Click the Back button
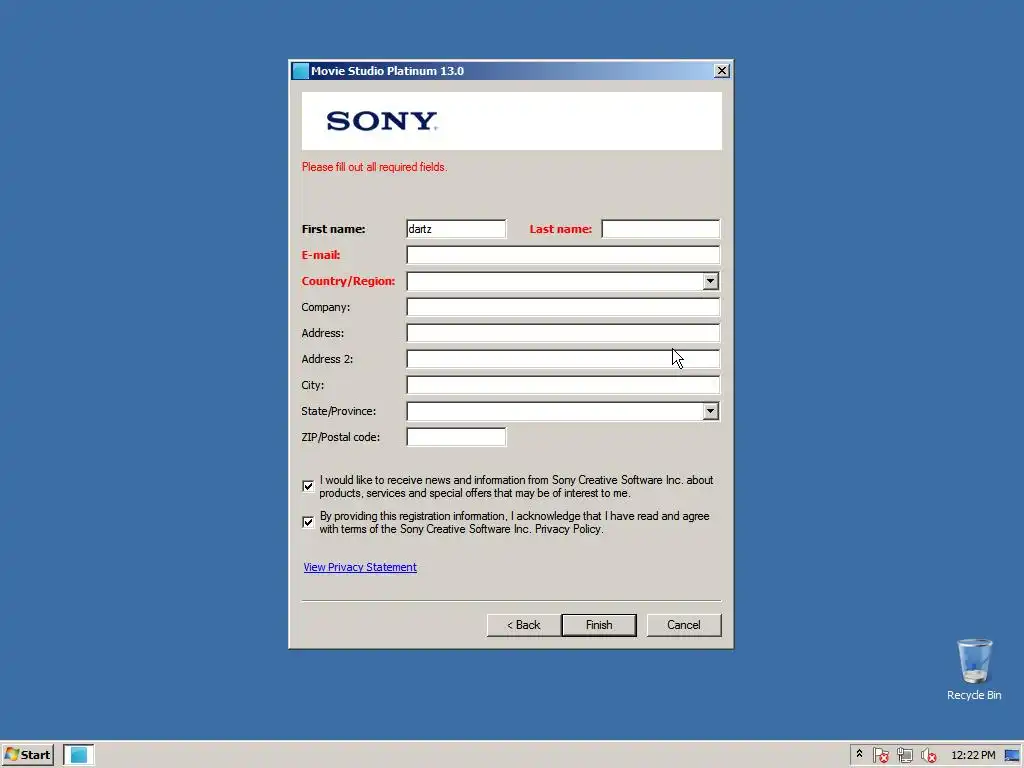Screen dimensions: 1024x768 (523, 625)
